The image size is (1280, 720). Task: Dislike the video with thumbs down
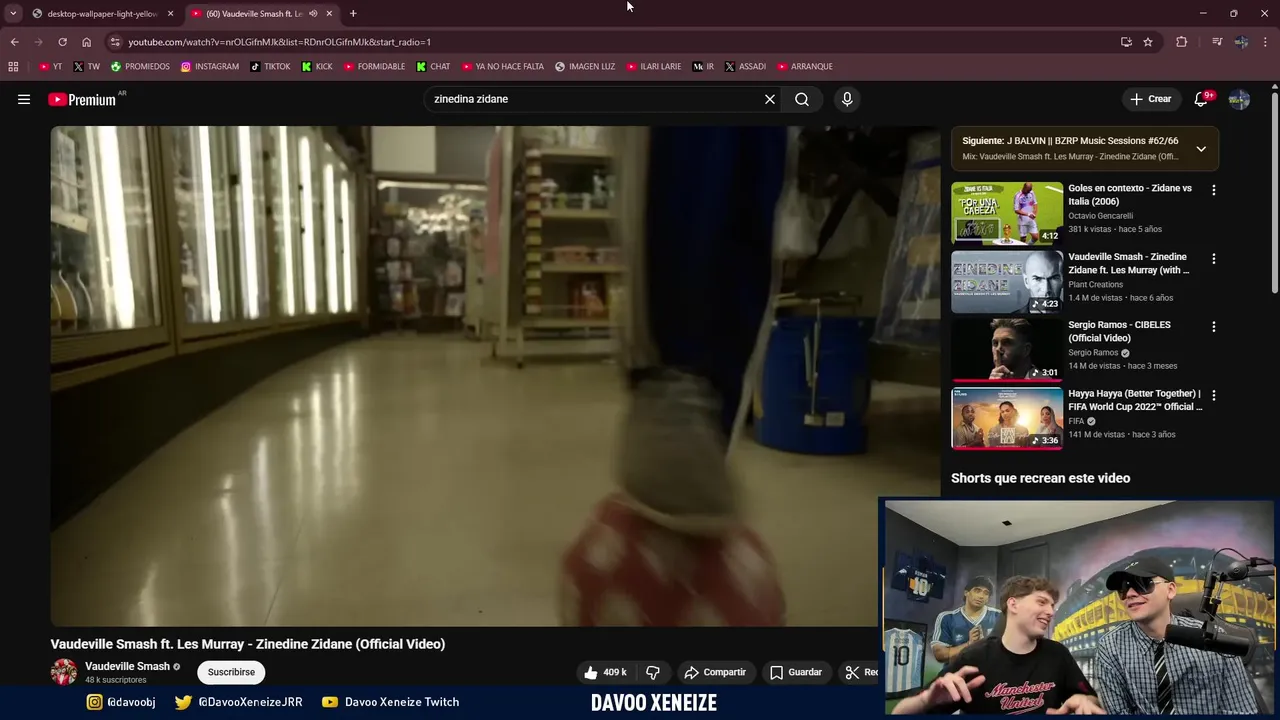653,672
